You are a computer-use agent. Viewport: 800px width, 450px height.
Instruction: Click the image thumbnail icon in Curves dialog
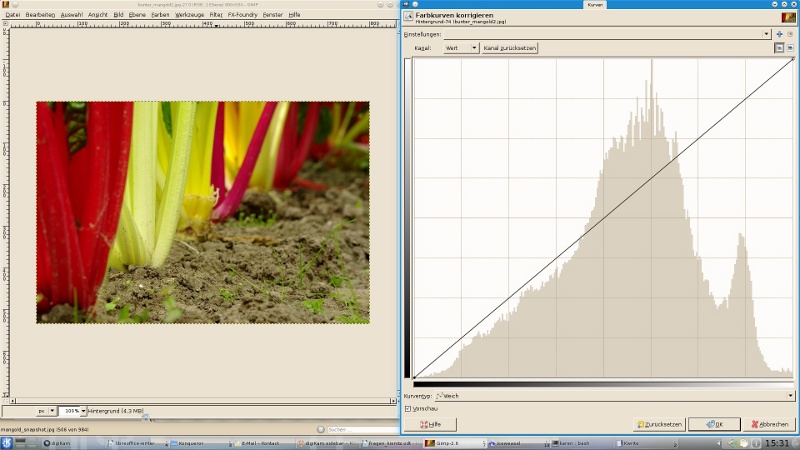(x=785, y=17)
